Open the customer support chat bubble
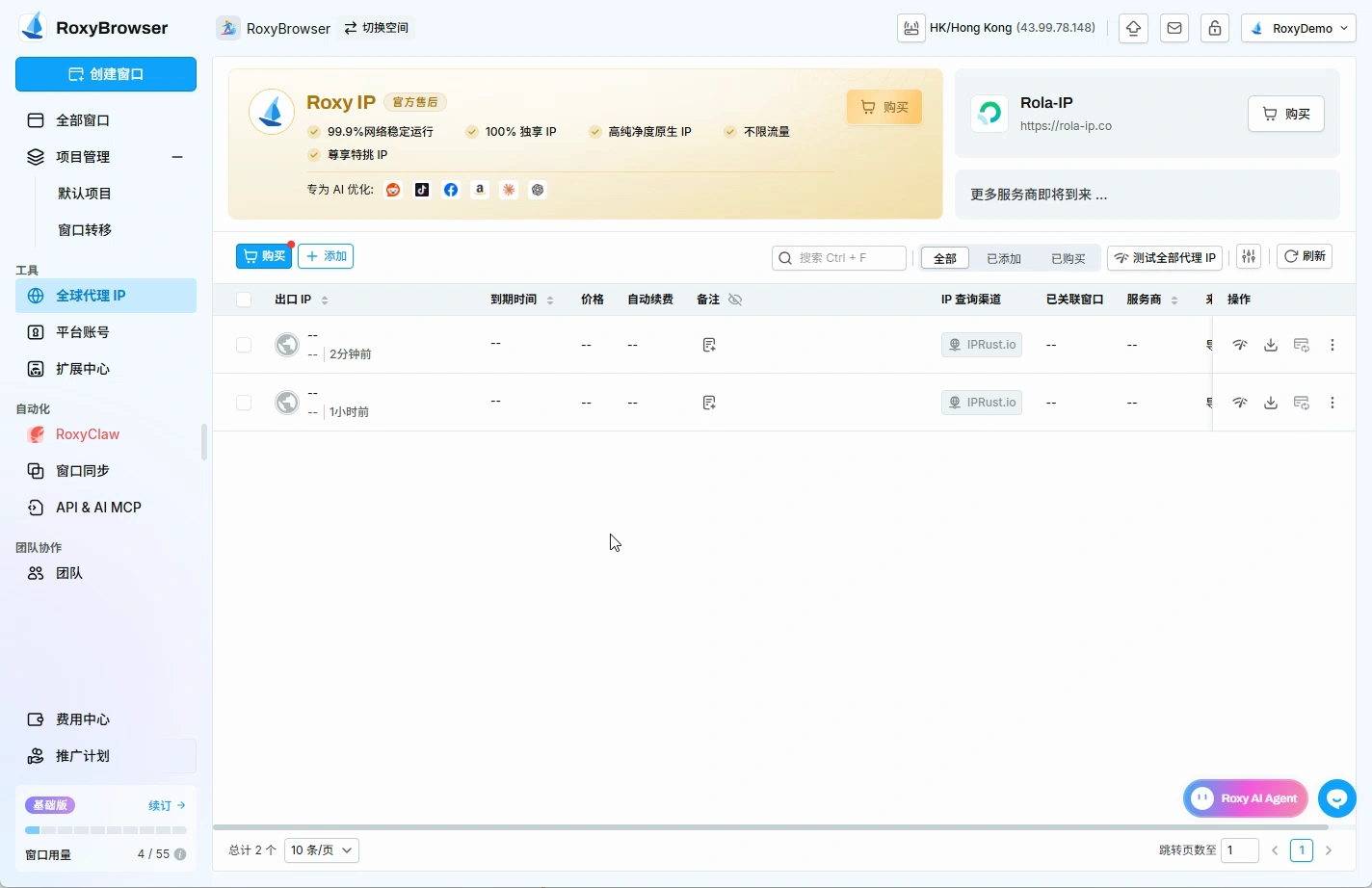The height and width of the screenshot is (888, 1372). (x=1337, y=798)
